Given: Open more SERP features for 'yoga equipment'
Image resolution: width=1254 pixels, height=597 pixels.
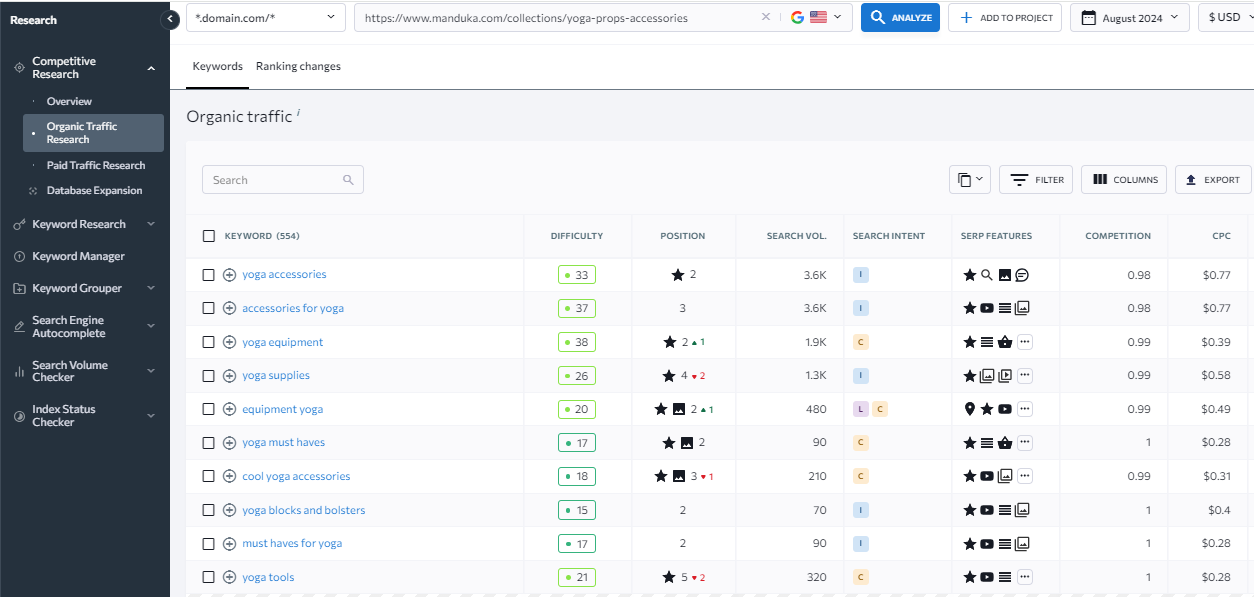Looking at the screenshot, I should pyautogui.click(x=1025, y=342).
